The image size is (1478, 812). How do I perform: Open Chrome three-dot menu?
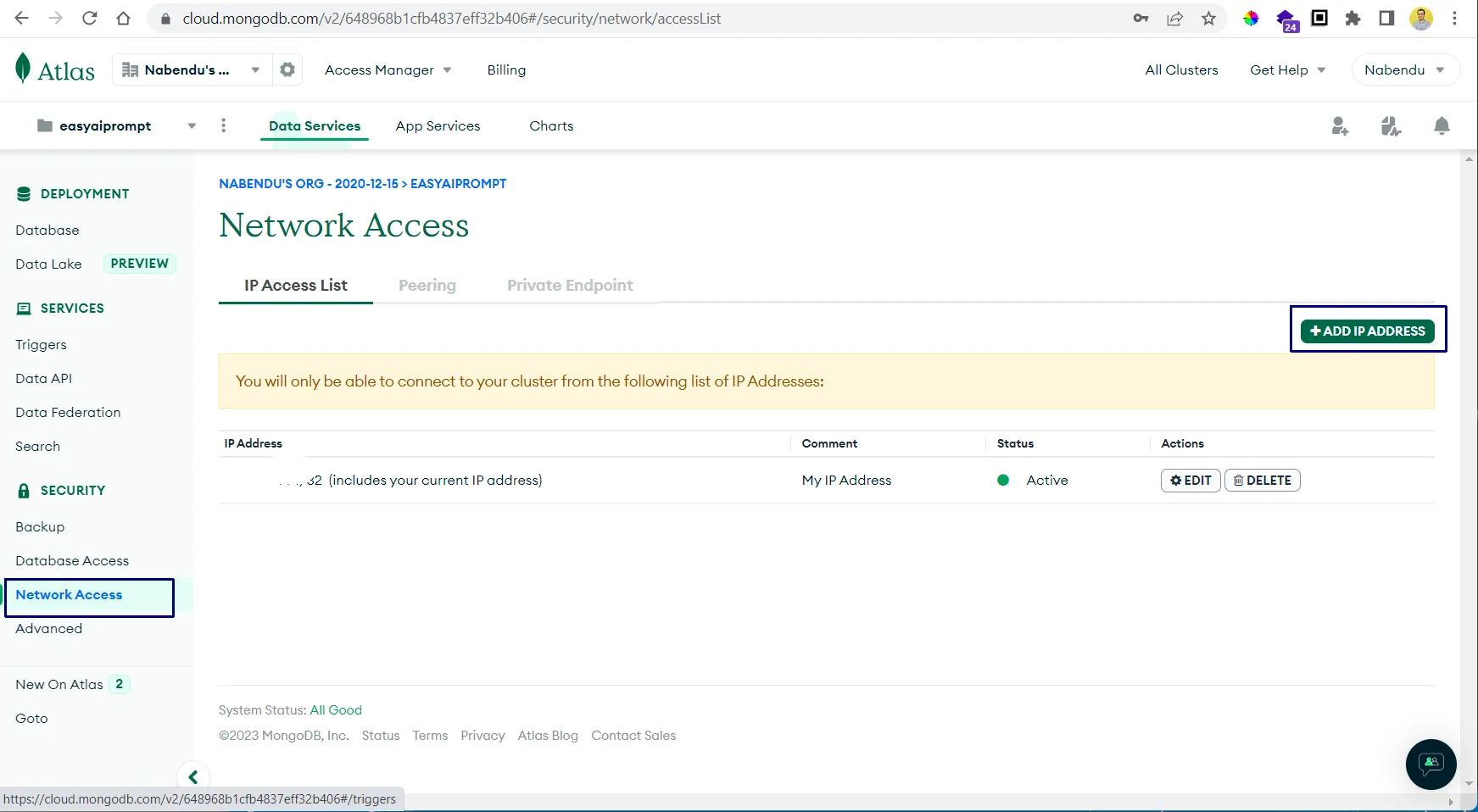click(1454, 18)
